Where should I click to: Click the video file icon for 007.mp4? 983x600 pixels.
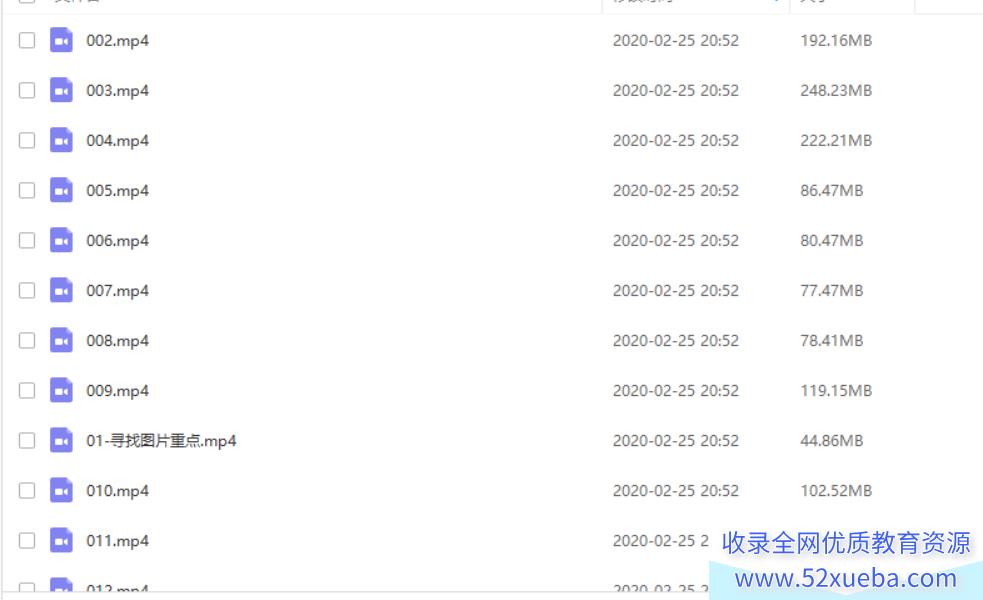point(61,291)
